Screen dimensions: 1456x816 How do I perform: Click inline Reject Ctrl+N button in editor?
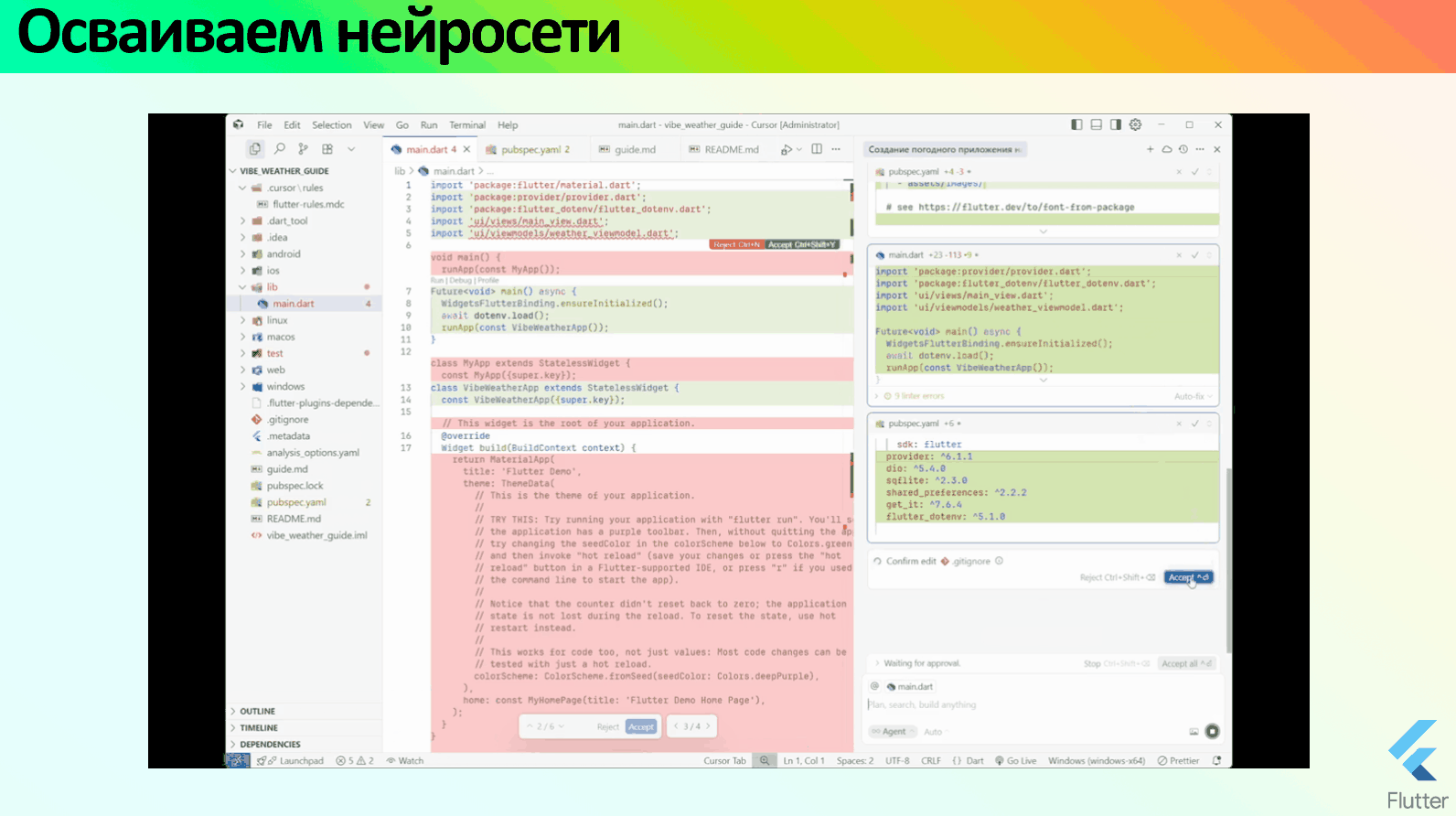coord(737,244)
